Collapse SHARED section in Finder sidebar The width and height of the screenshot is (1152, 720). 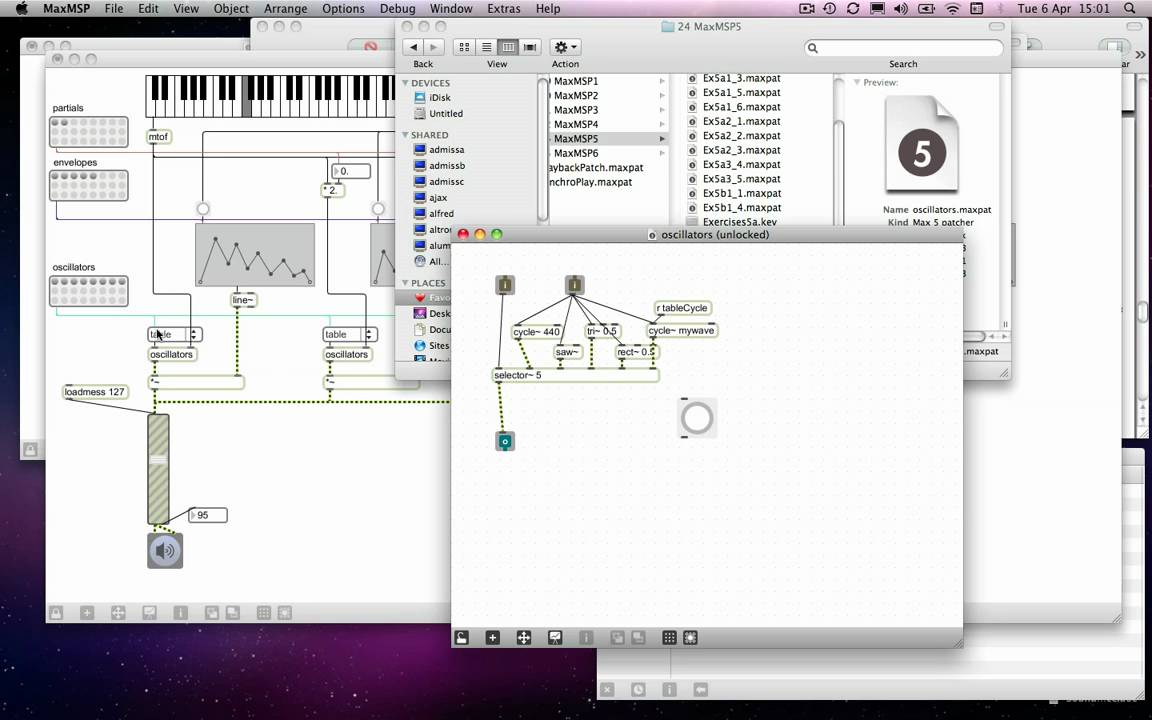[406, 135]
